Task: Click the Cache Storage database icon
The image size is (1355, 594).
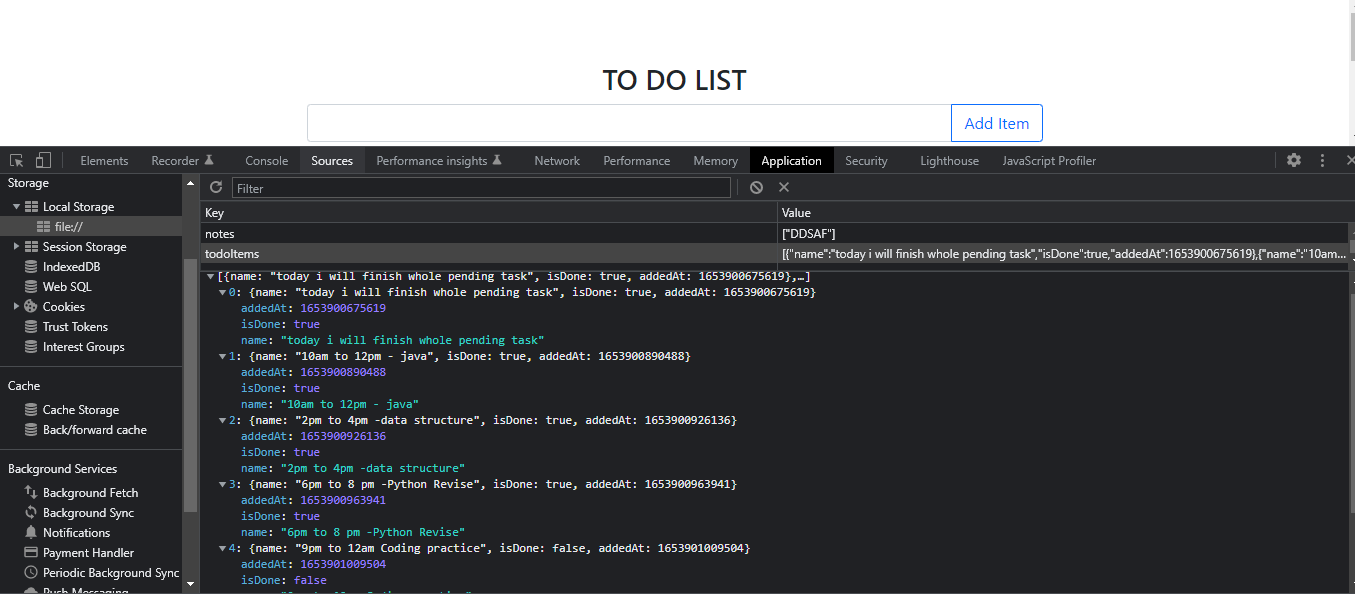Action: coord(32,410)
